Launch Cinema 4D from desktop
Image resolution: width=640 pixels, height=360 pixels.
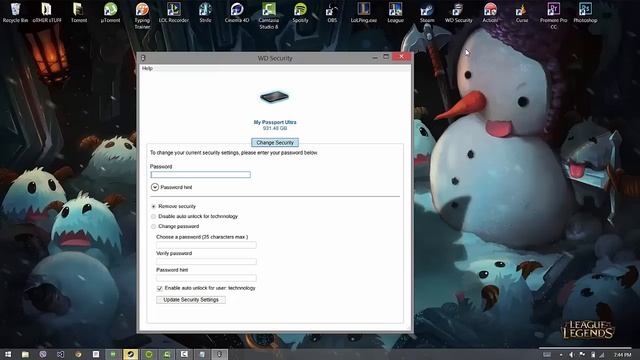coord(237,12)
